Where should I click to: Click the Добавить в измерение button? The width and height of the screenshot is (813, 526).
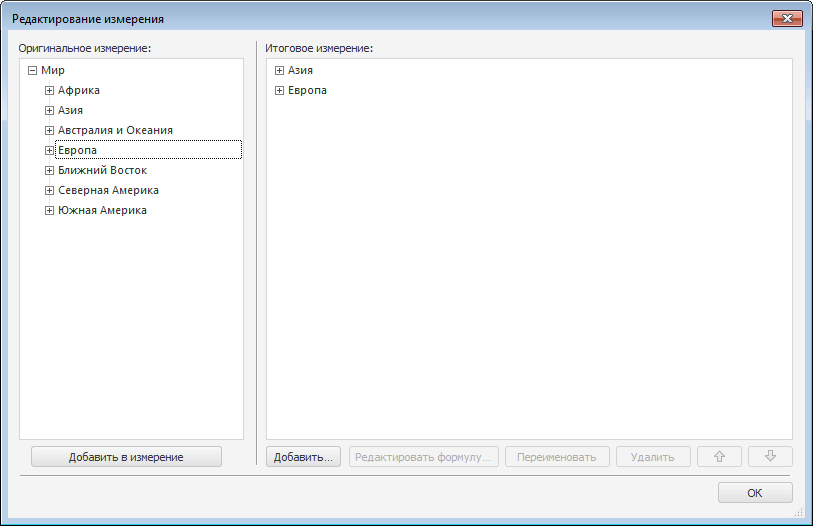click(127, 456)
